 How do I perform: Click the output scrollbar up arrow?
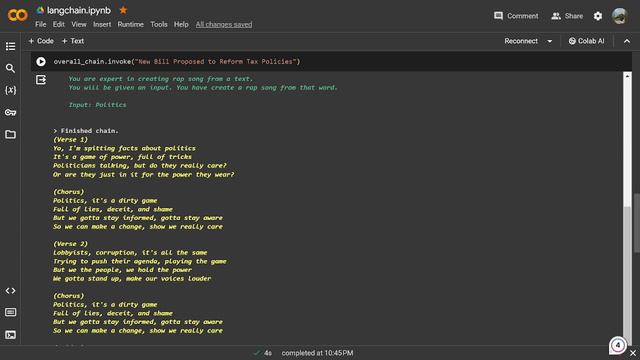point(627,76)
